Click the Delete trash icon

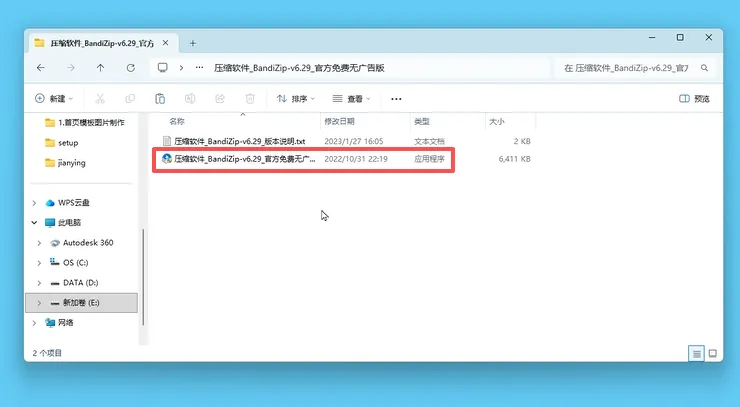click(x=250, y=99)
